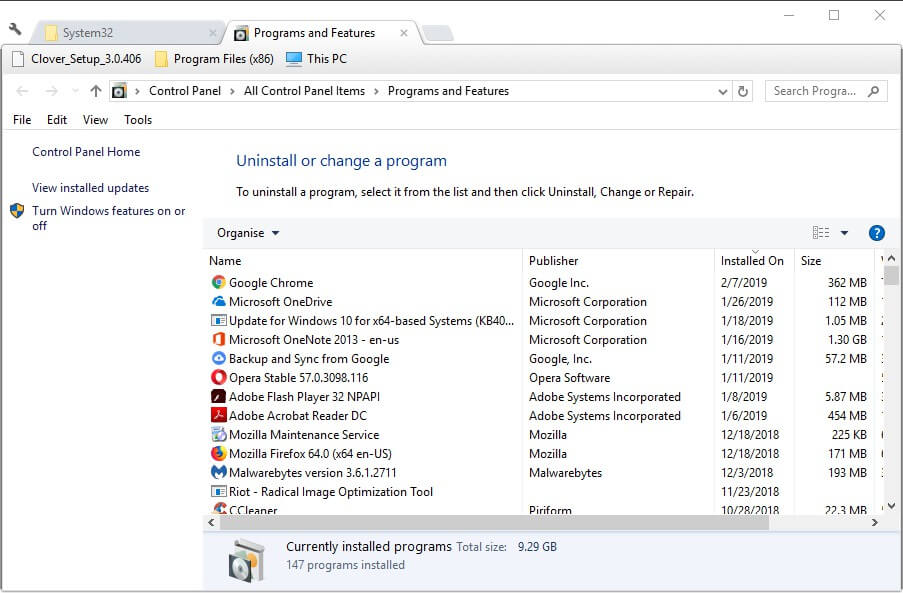Viewport: 903px width, 593px height.
Task: Click the Clover_Setup_3.0.406 bookmark file icon
Action: point(18,59)
